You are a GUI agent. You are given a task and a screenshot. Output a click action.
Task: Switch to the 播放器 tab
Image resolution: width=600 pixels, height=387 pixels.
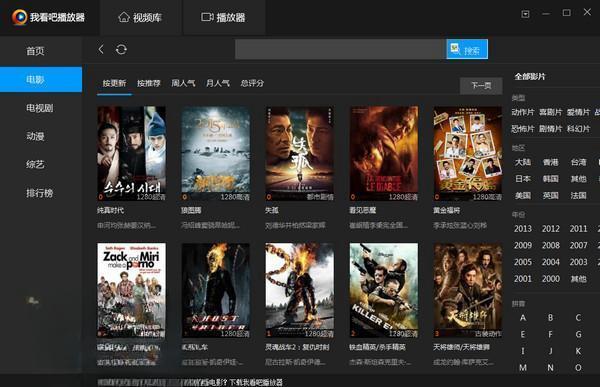click(x=223, y=18)
